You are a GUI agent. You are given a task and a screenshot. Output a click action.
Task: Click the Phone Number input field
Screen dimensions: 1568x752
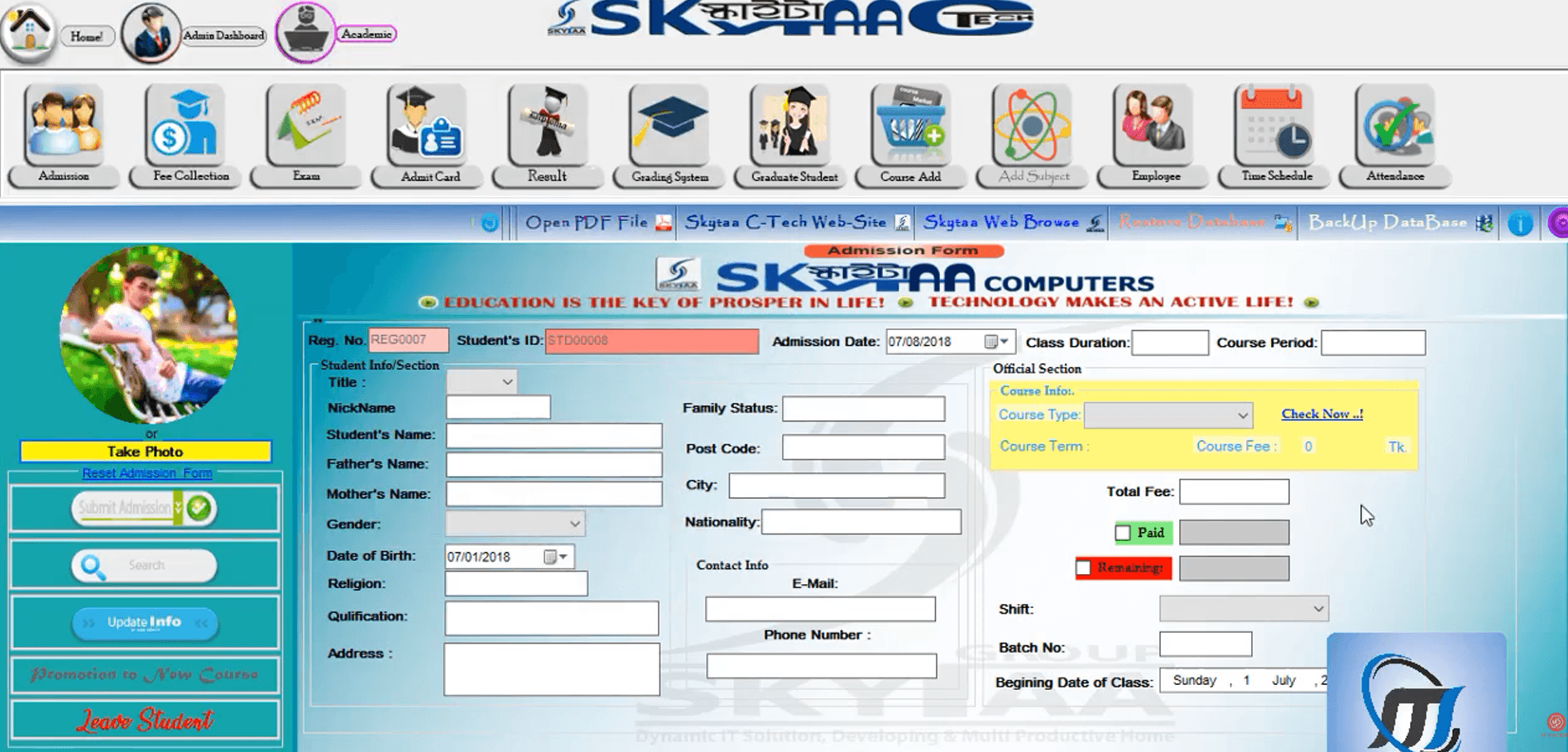tap(822, 666)
